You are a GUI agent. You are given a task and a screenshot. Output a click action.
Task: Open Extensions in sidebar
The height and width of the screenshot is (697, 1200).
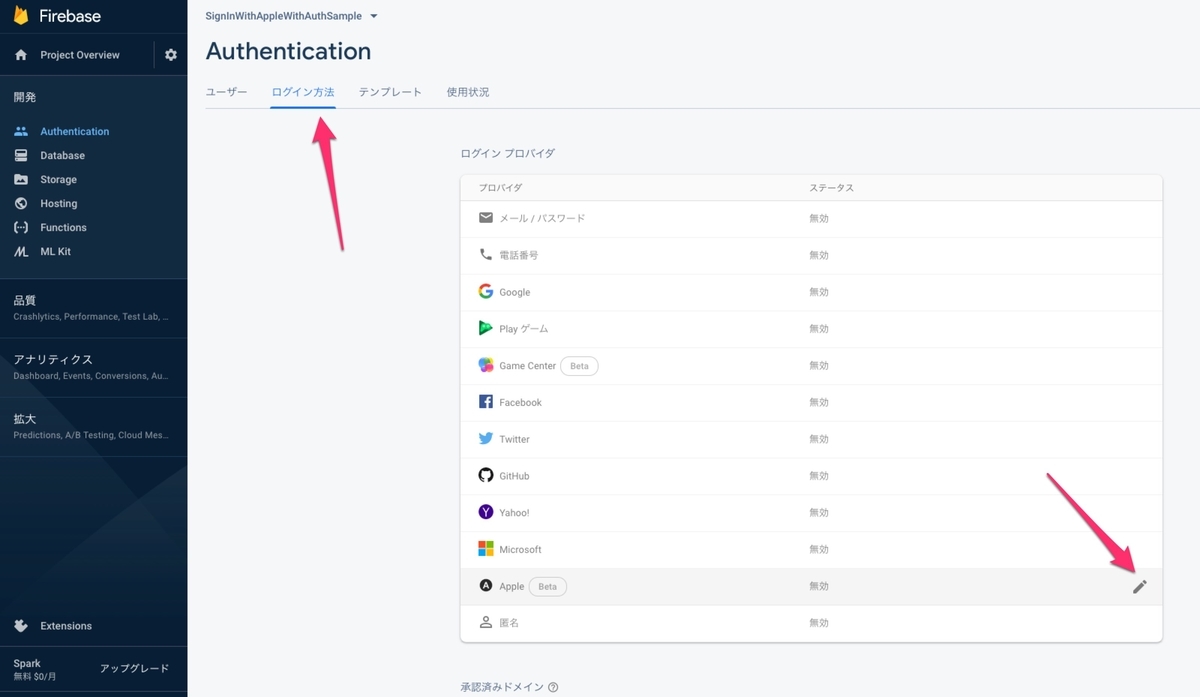point(66,626)
